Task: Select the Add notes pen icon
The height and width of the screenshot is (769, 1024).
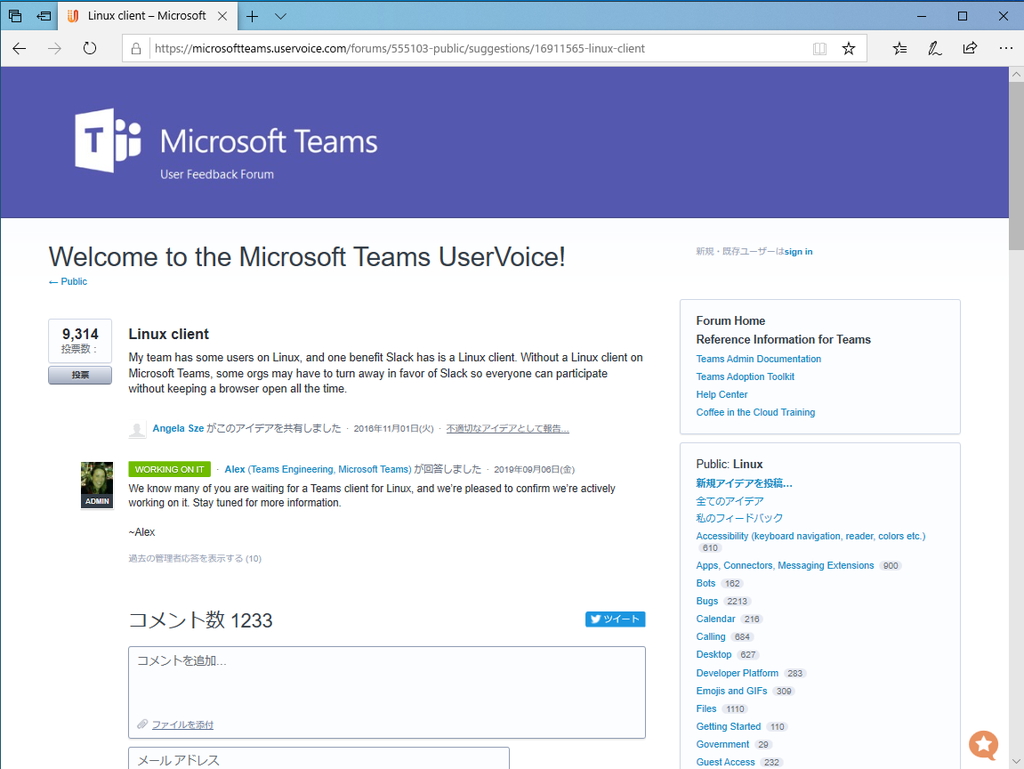Action: pyautogui.click(x=934, y=48)
